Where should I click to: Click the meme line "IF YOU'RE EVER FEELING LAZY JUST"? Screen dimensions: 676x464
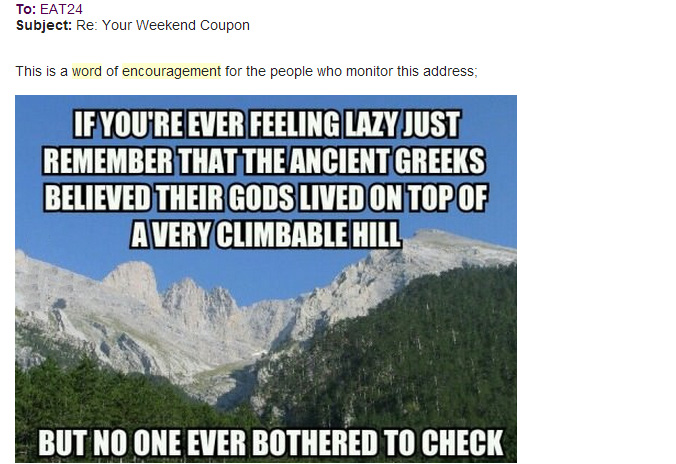266,126
